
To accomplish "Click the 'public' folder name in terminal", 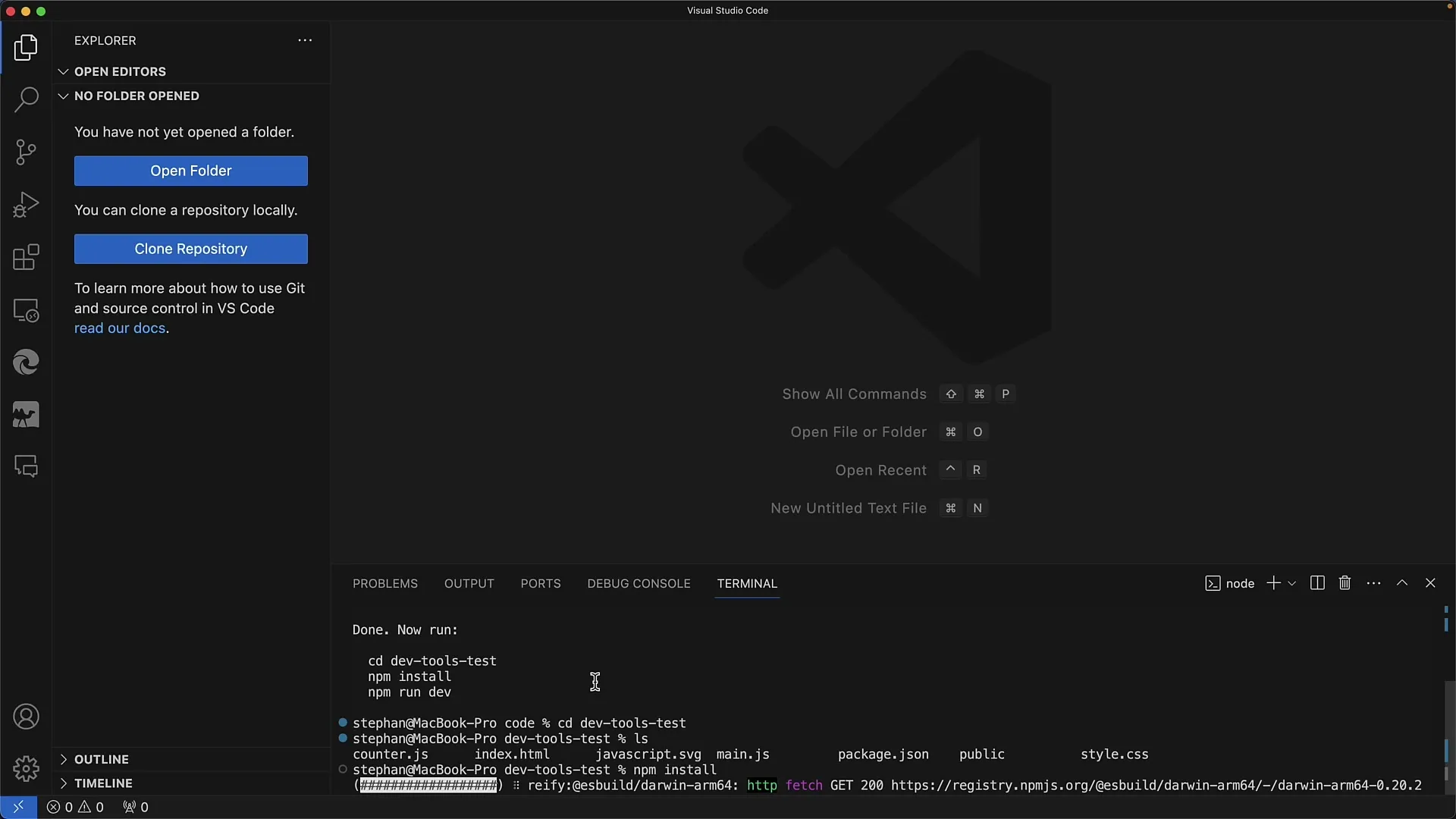I will point(982,755).
